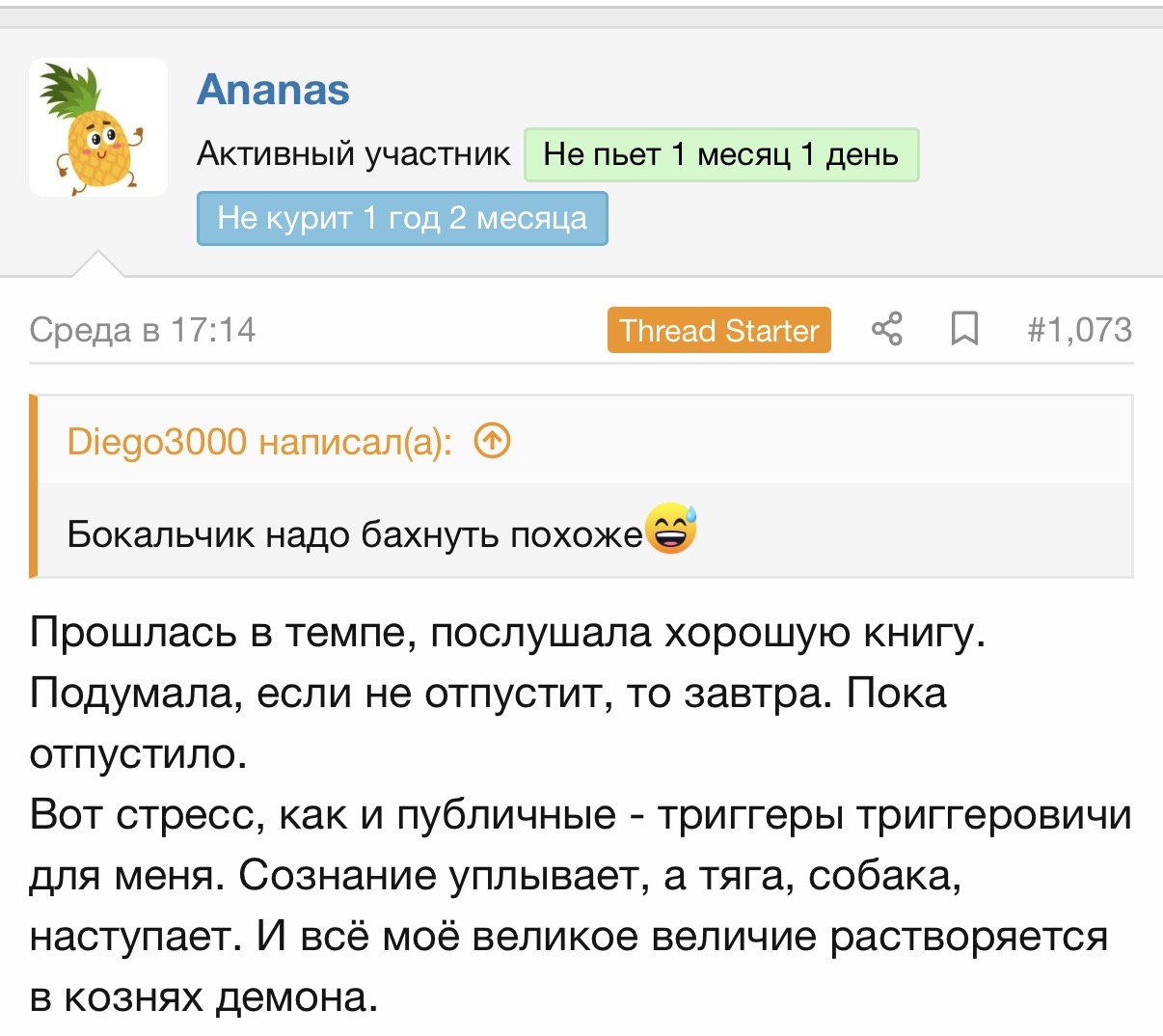Click the bookmark icon to save this post

tap(963, 330)
